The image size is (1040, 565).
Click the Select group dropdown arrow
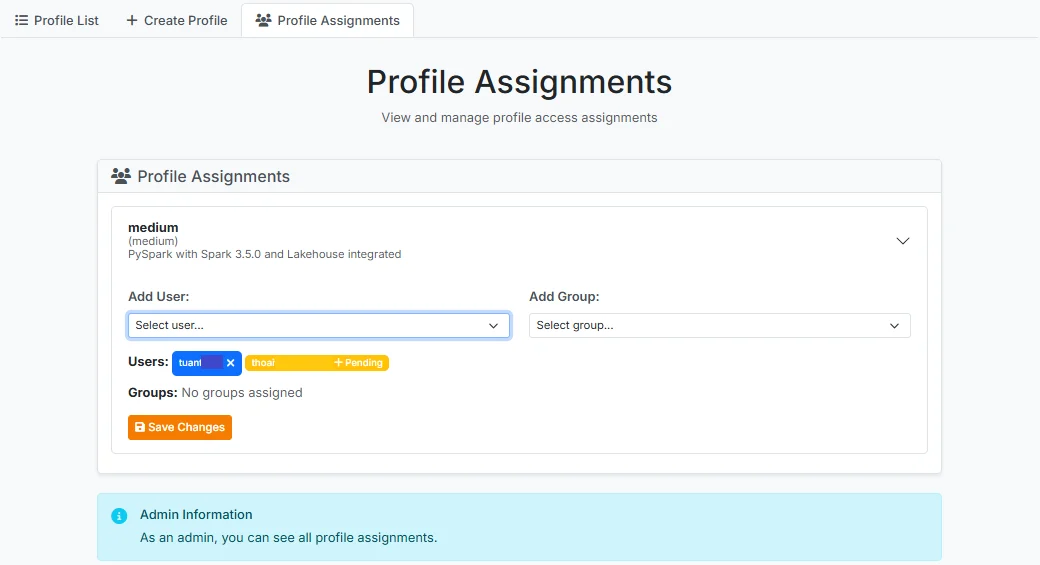[894, 326]
